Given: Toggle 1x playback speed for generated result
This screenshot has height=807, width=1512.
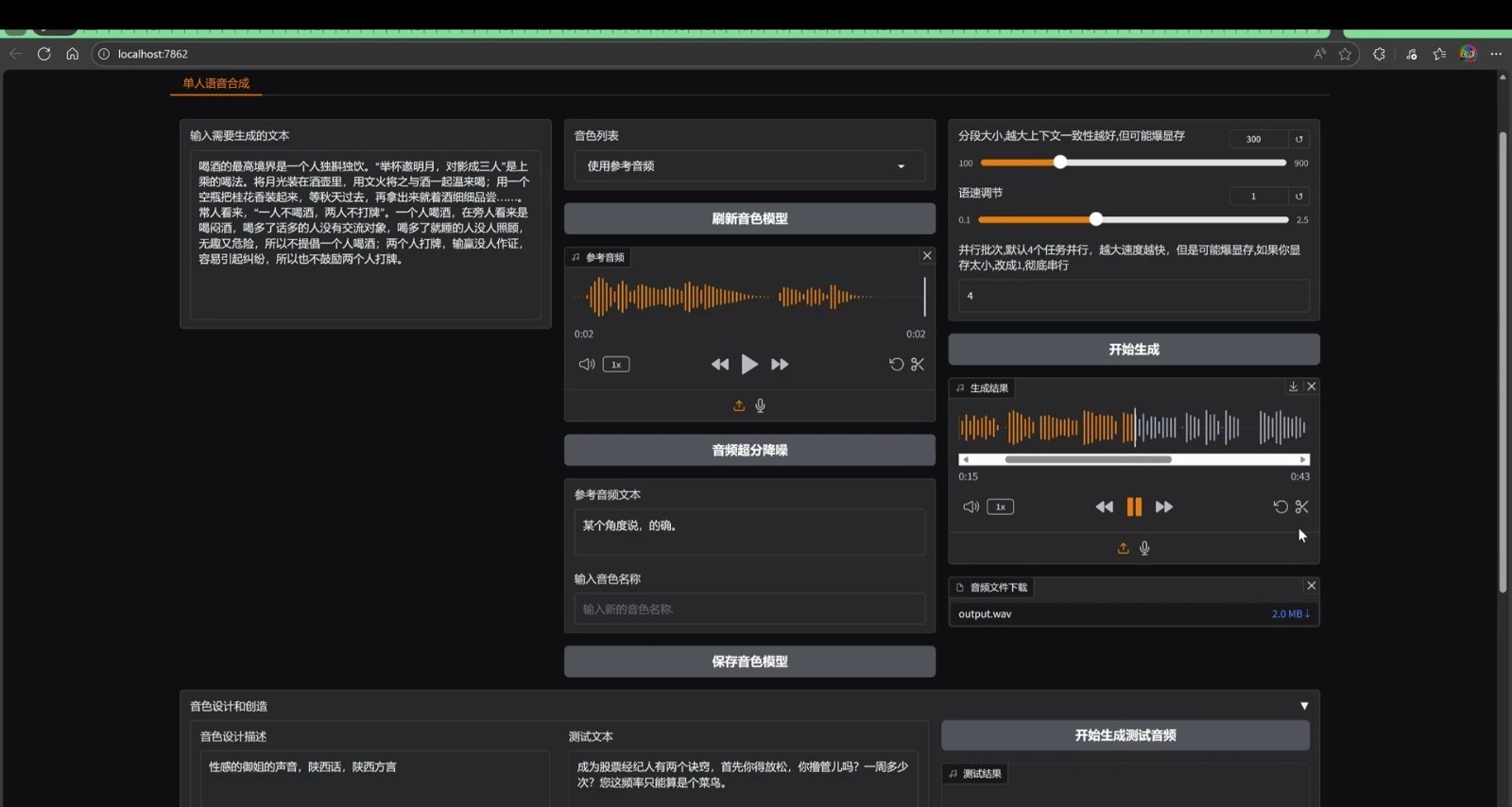Looking at the screenshot, I should 1000,507.
